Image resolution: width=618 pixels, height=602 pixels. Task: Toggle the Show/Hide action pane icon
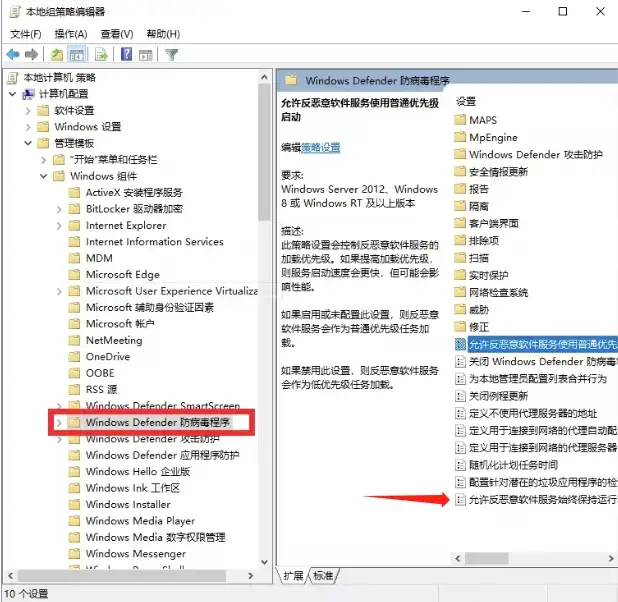(146, 55)
